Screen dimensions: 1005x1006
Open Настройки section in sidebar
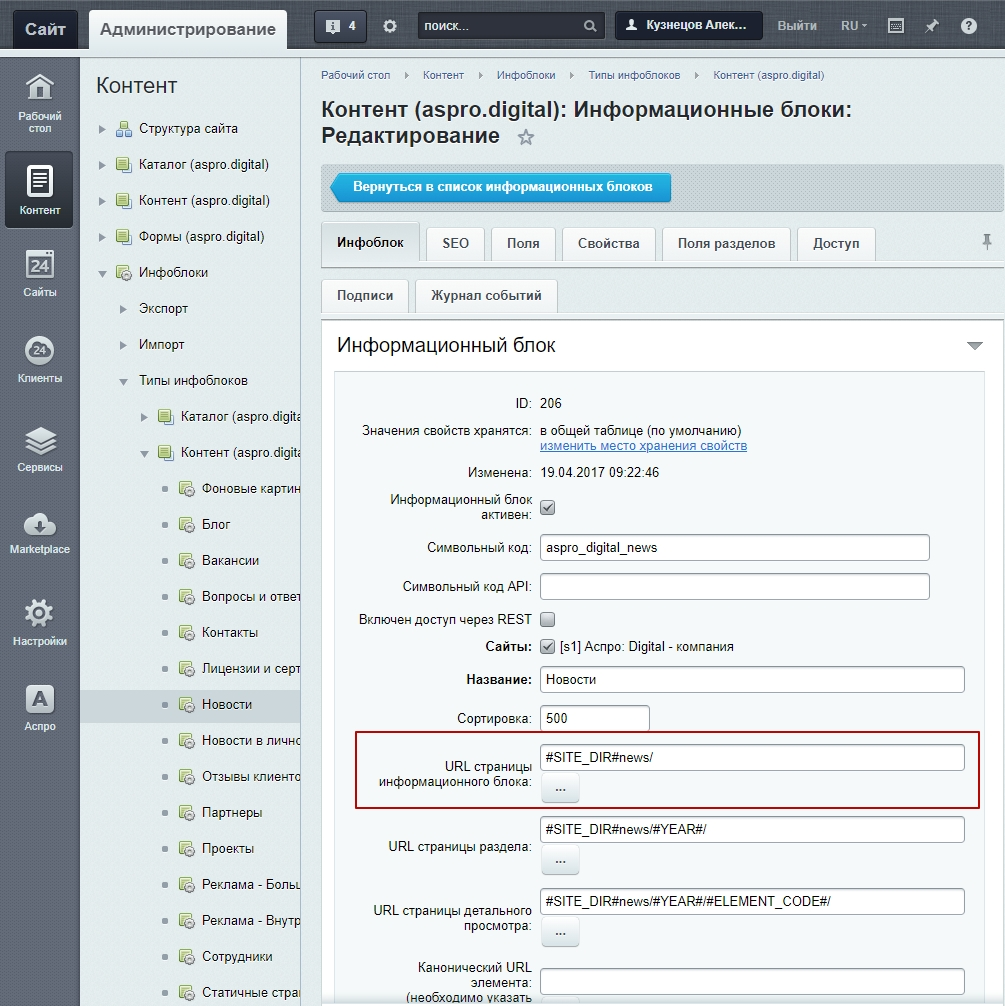pos(39,622)
